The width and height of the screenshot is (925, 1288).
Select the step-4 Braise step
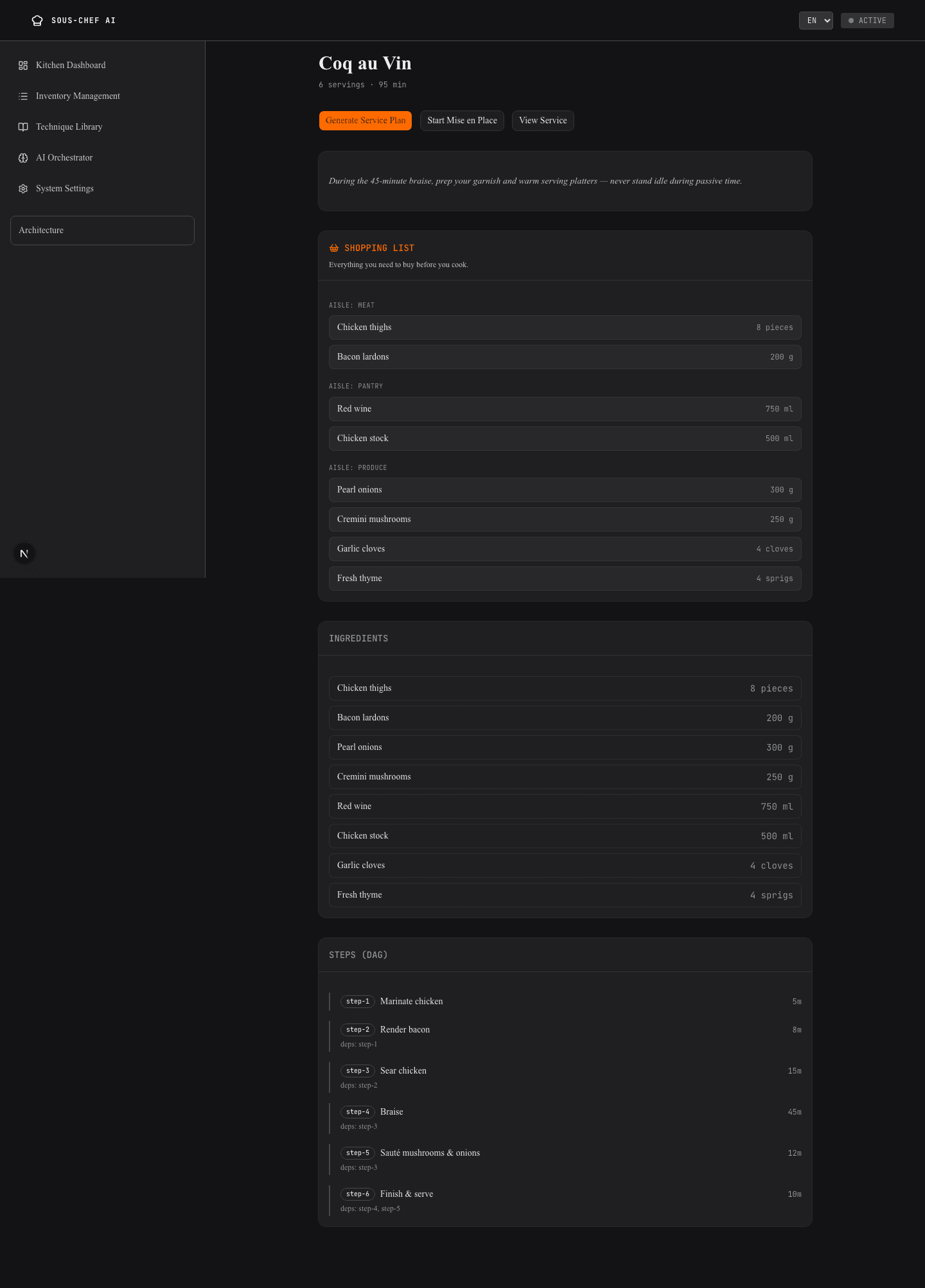[x=565, y=1118]
